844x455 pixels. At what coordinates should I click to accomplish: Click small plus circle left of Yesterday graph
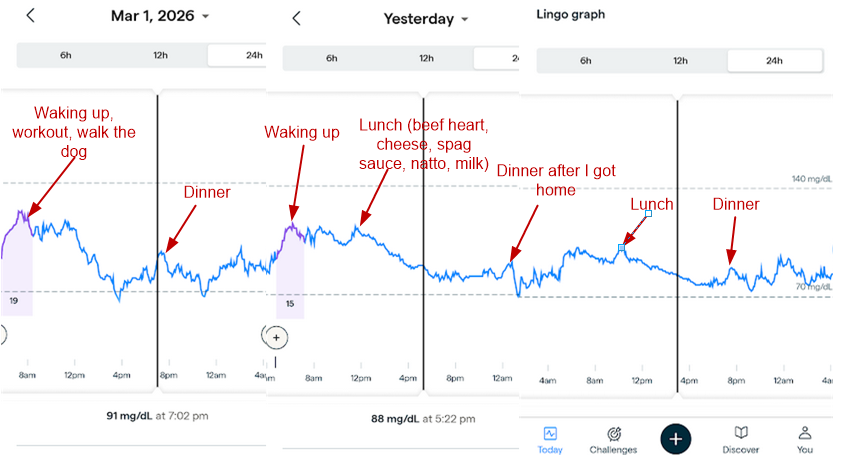276,336
